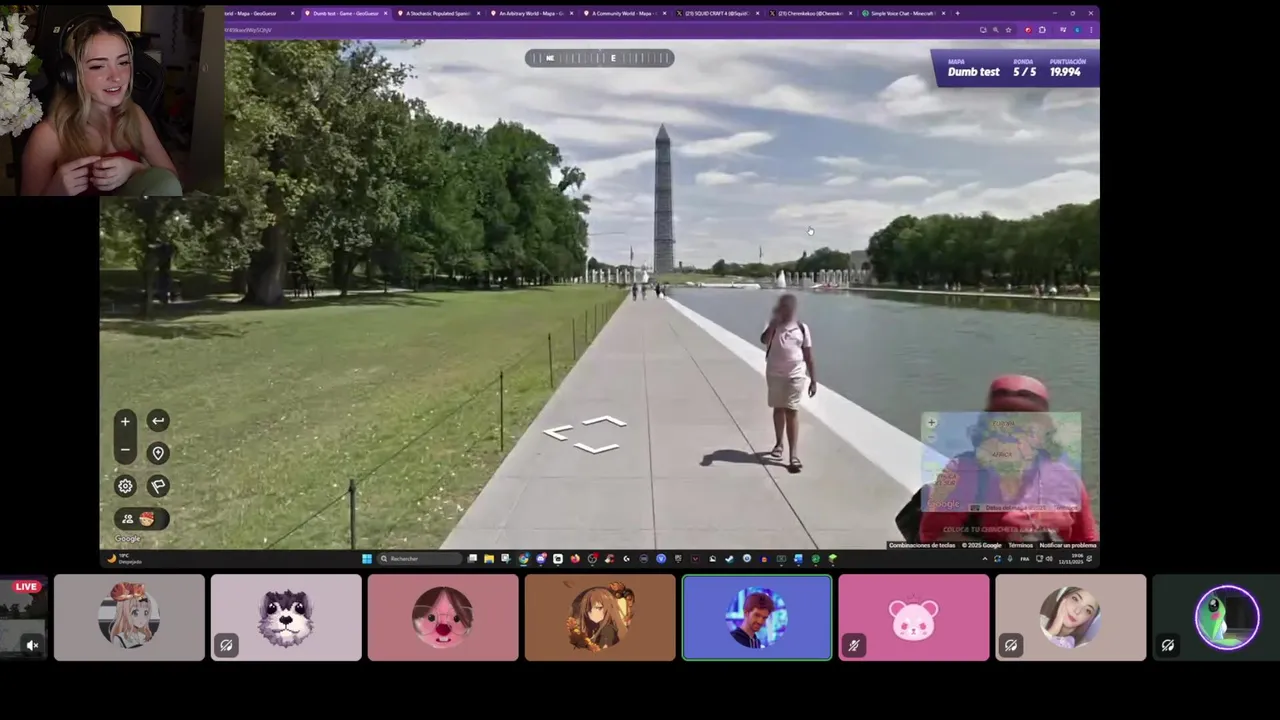This screenshot has height=720, width=1280.
Task: Switch to An Arbitrary World tab
Action: [x=533, y=13]
